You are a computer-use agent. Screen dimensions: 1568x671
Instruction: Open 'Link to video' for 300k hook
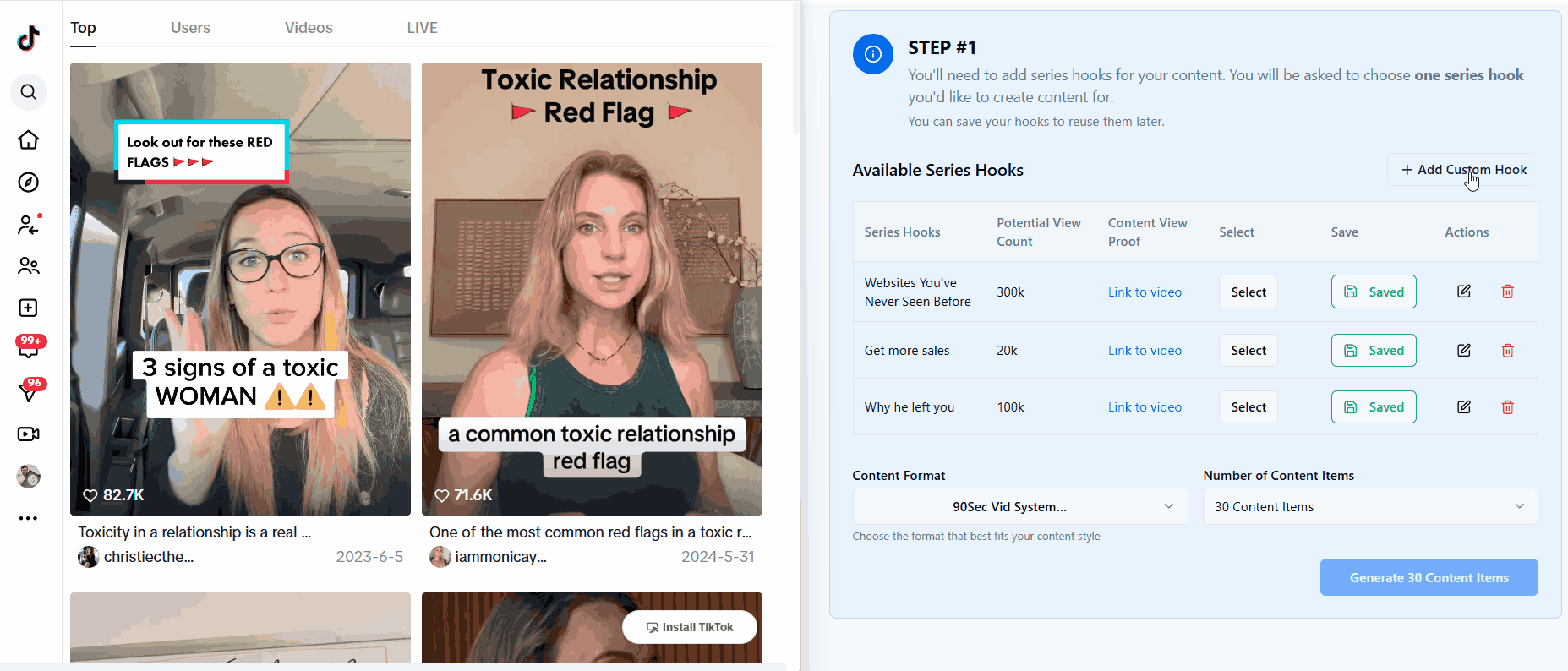pos(1145,292)
